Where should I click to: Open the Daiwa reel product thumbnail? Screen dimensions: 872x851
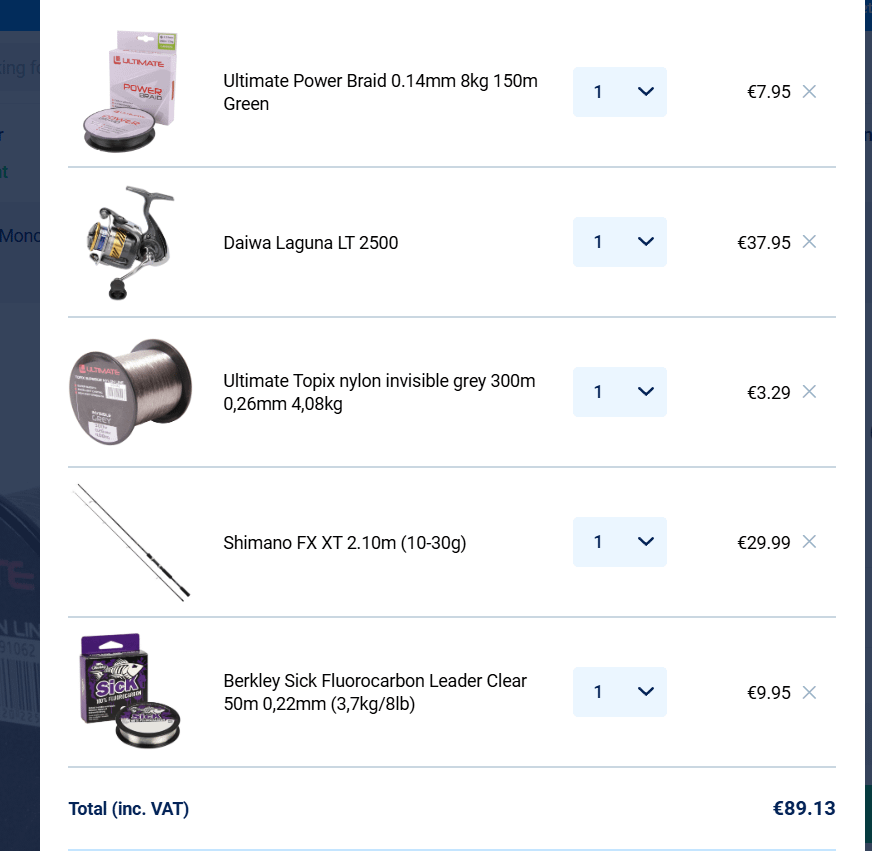pos(129,243)
